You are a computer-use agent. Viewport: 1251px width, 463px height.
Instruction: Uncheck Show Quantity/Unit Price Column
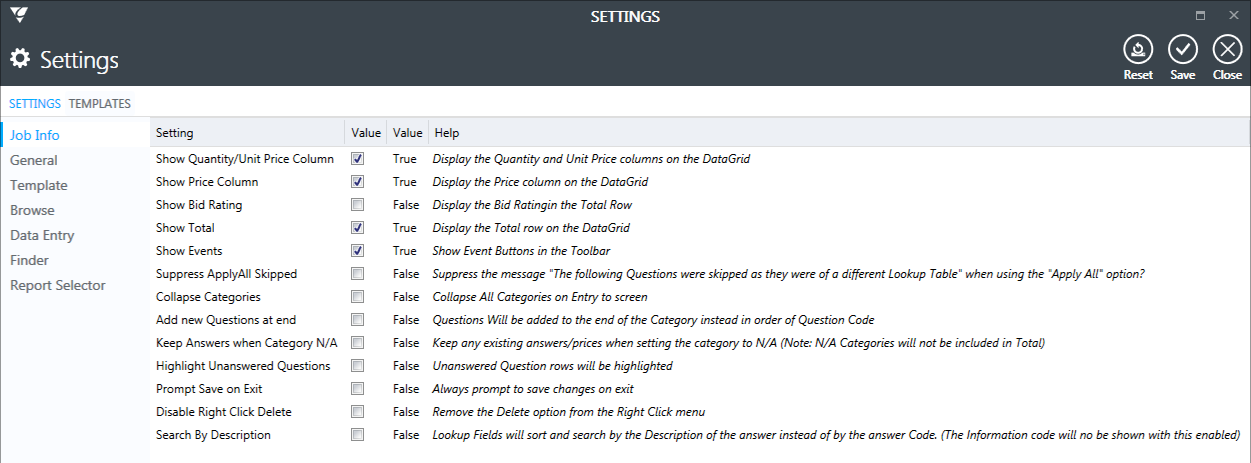357,159
